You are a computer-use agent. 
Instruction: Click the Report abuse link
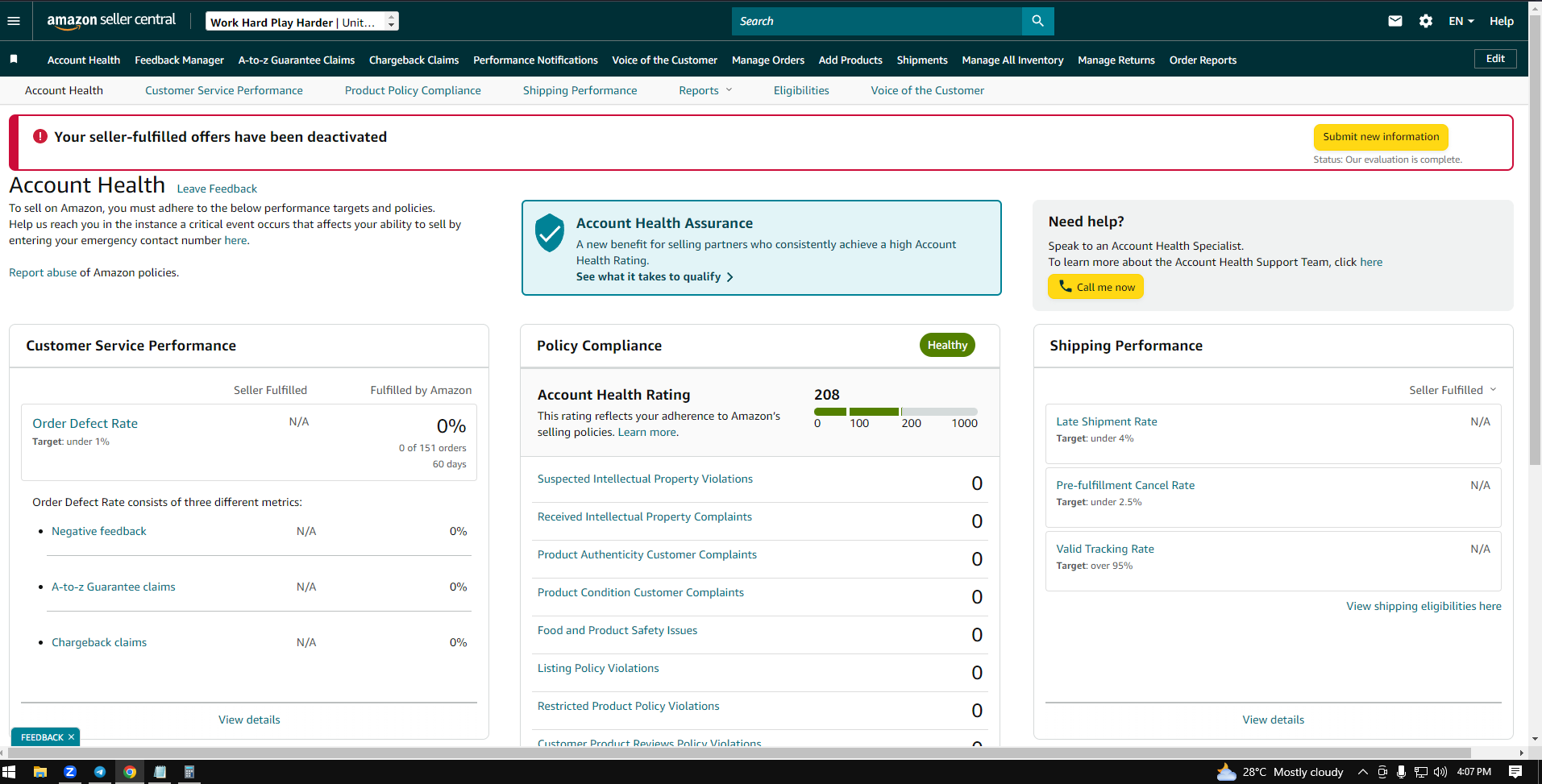point(43,272)
